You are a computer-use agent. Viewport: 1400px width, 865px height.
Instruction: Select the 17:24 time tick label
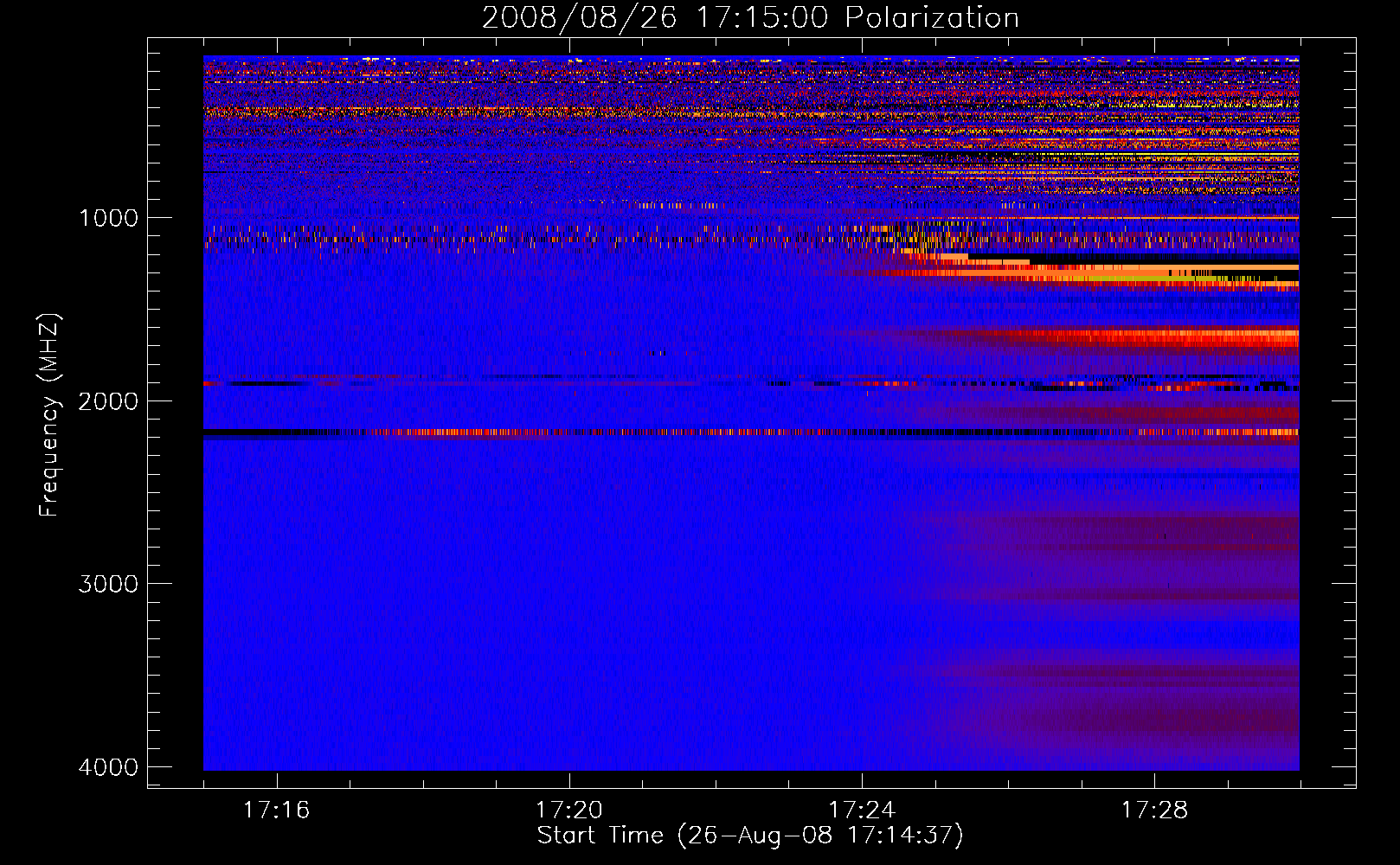(862, 810)
